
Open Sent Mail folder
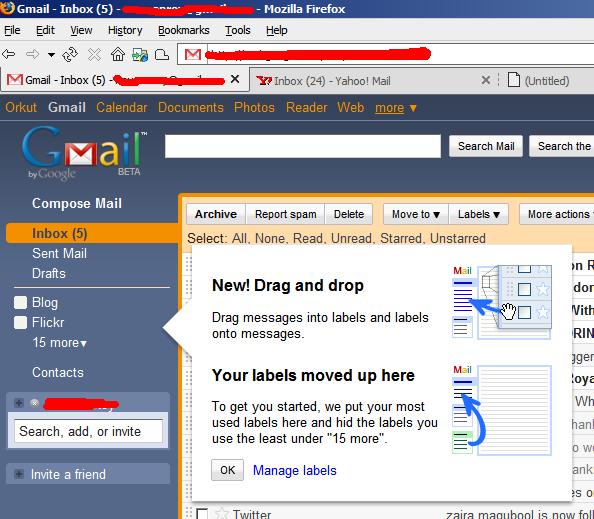point(59,253)
